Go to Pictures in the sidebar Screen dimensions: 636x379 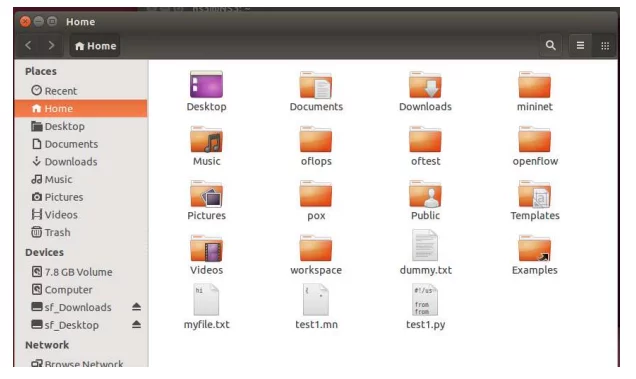pyautogui.click(x=81, y=197)
